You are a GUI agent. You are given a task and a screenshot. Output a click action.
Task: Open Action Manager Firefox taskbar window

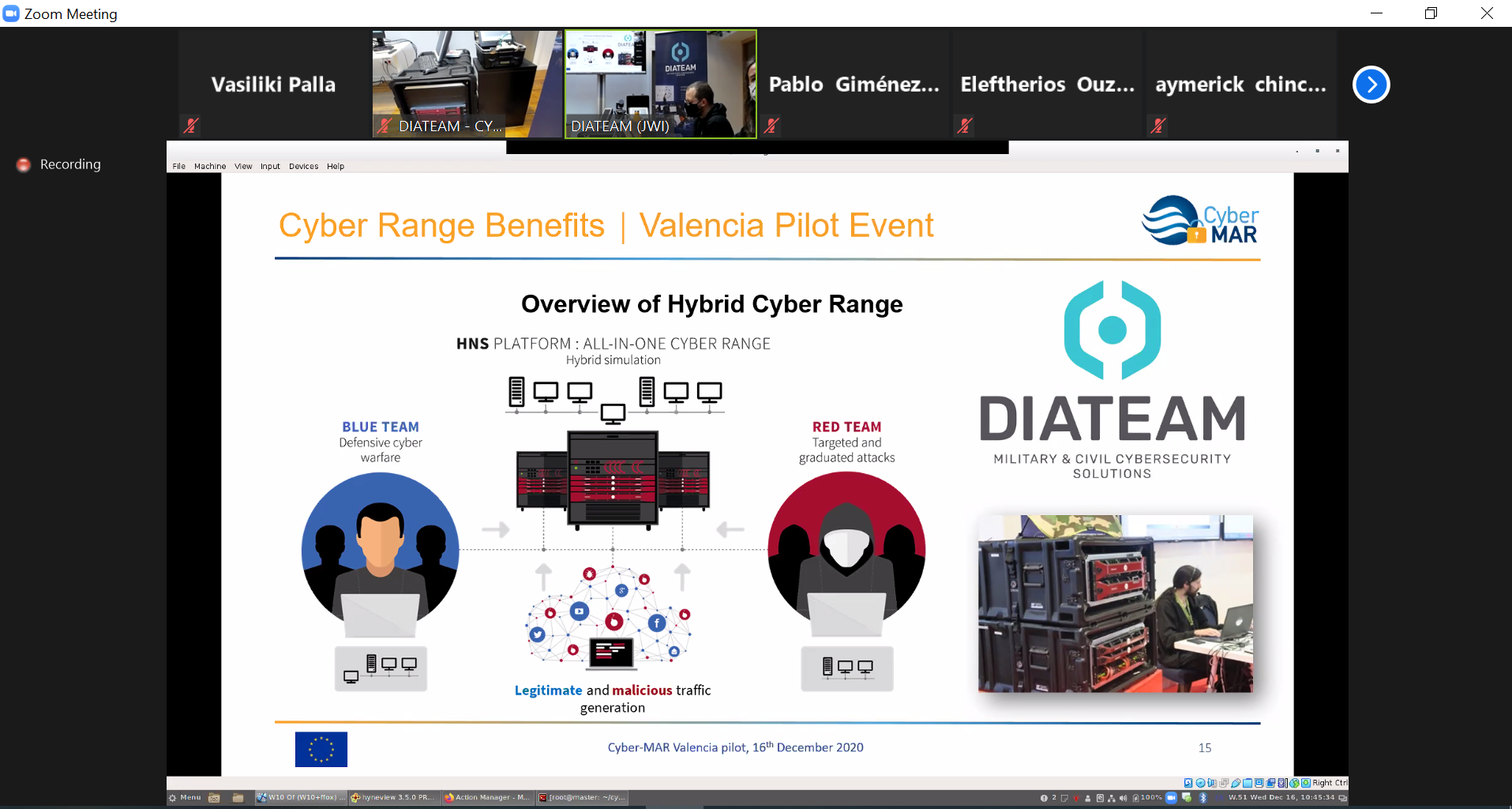[x=487, y=798]
